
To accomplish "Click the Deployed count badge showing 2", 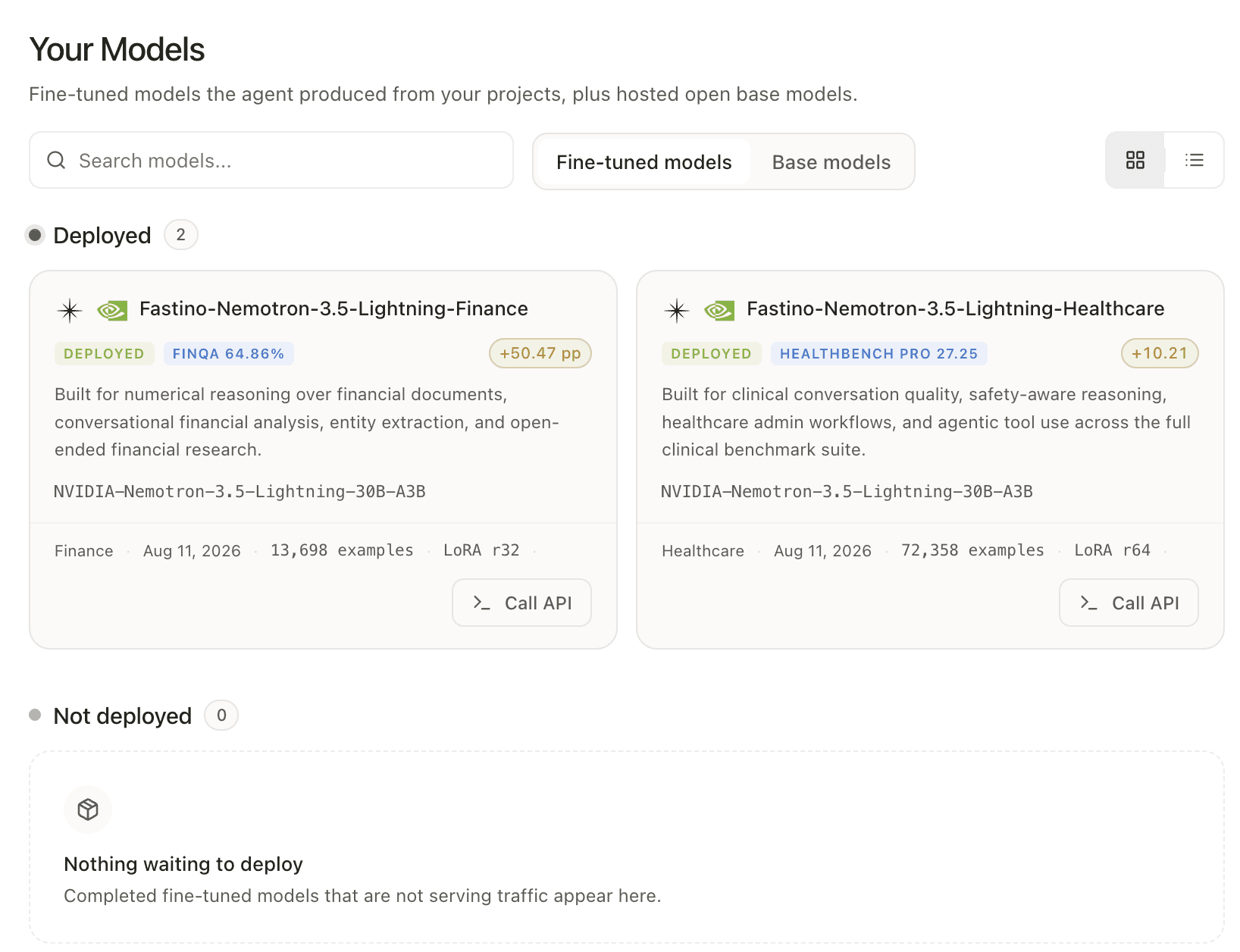I will 181,235.
